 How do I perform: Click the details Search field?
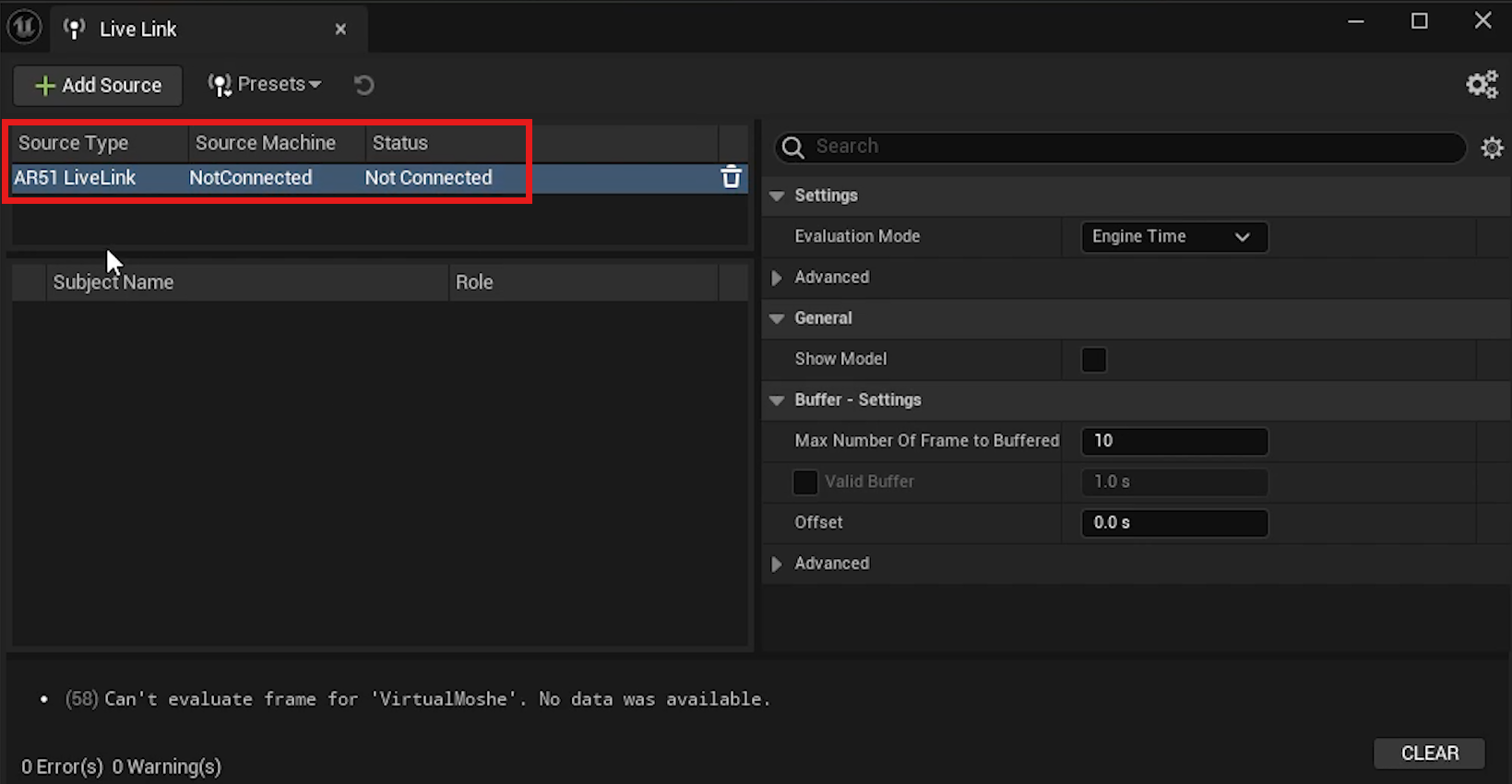tap(1120, 147)
